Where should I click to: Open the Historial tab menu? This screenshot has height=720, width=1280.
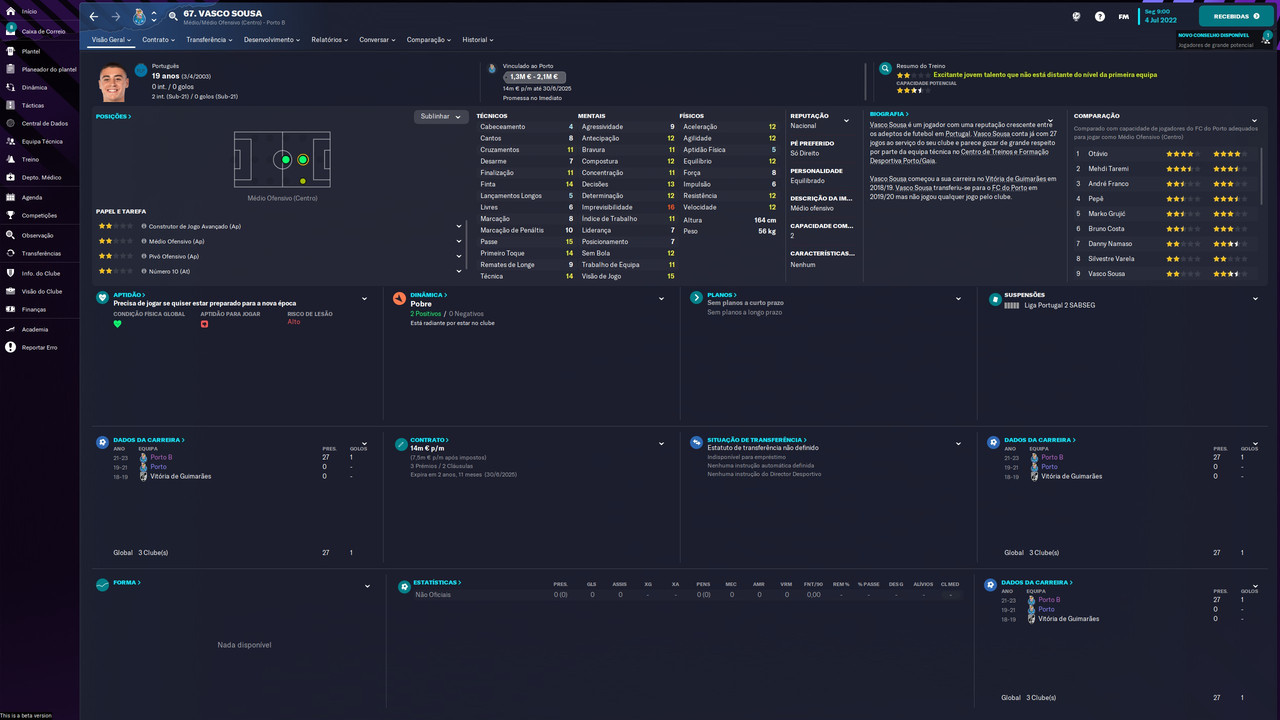478,40
